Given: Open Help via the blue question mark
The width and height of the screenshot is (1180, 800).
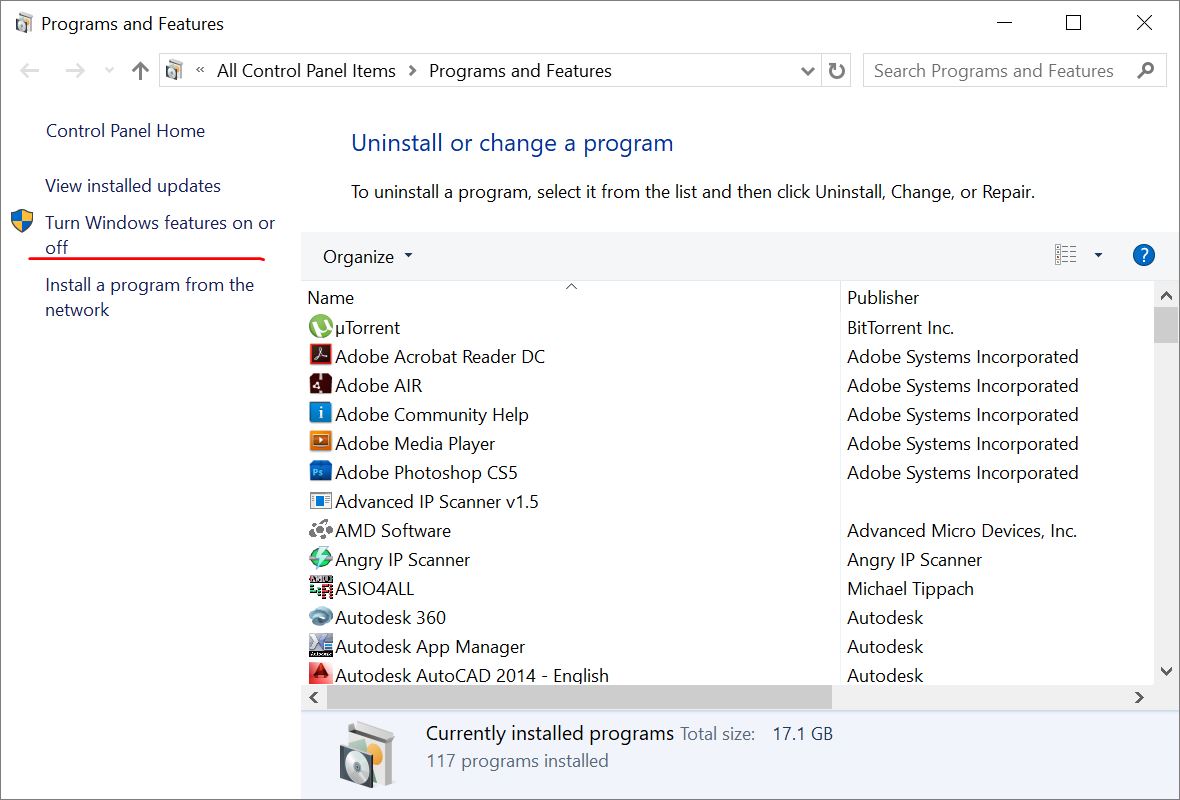Looking at the screenshot, I should [1143, 256].
